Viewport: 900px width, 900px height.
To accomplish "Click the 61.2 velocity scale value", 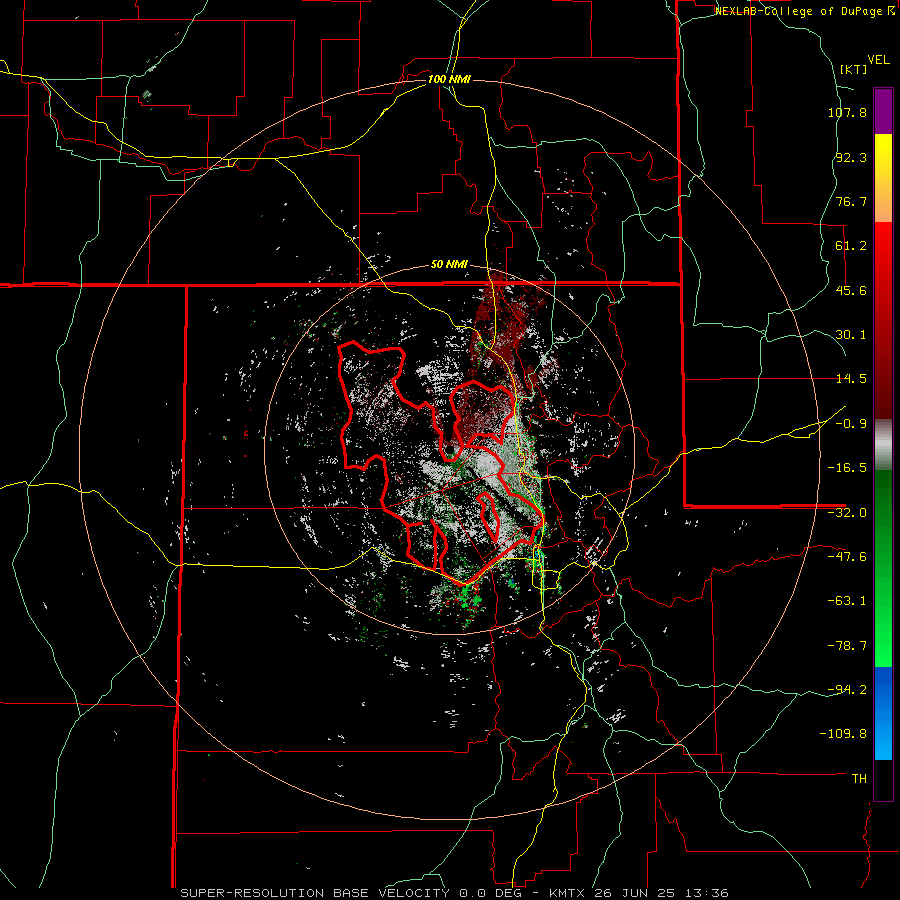I will pos(851,246).
